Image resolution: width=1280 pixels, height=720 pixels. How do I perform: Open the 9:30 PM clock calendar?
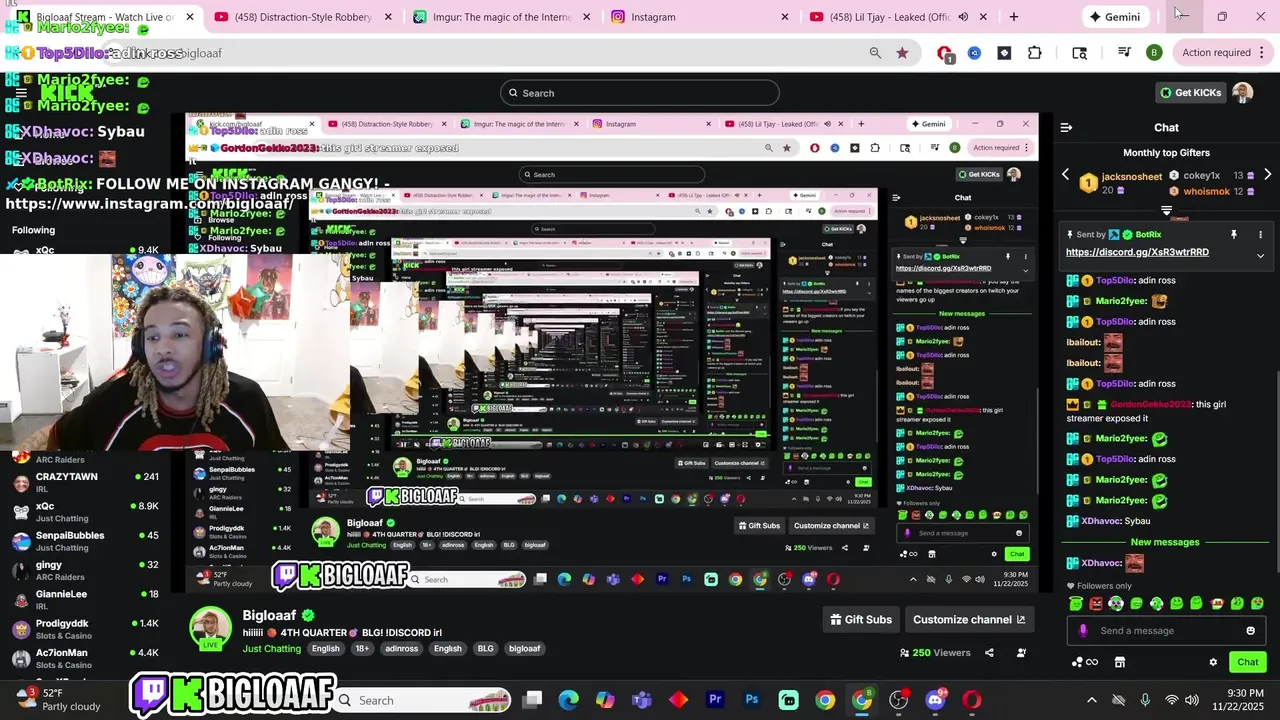pos(1237,700)
